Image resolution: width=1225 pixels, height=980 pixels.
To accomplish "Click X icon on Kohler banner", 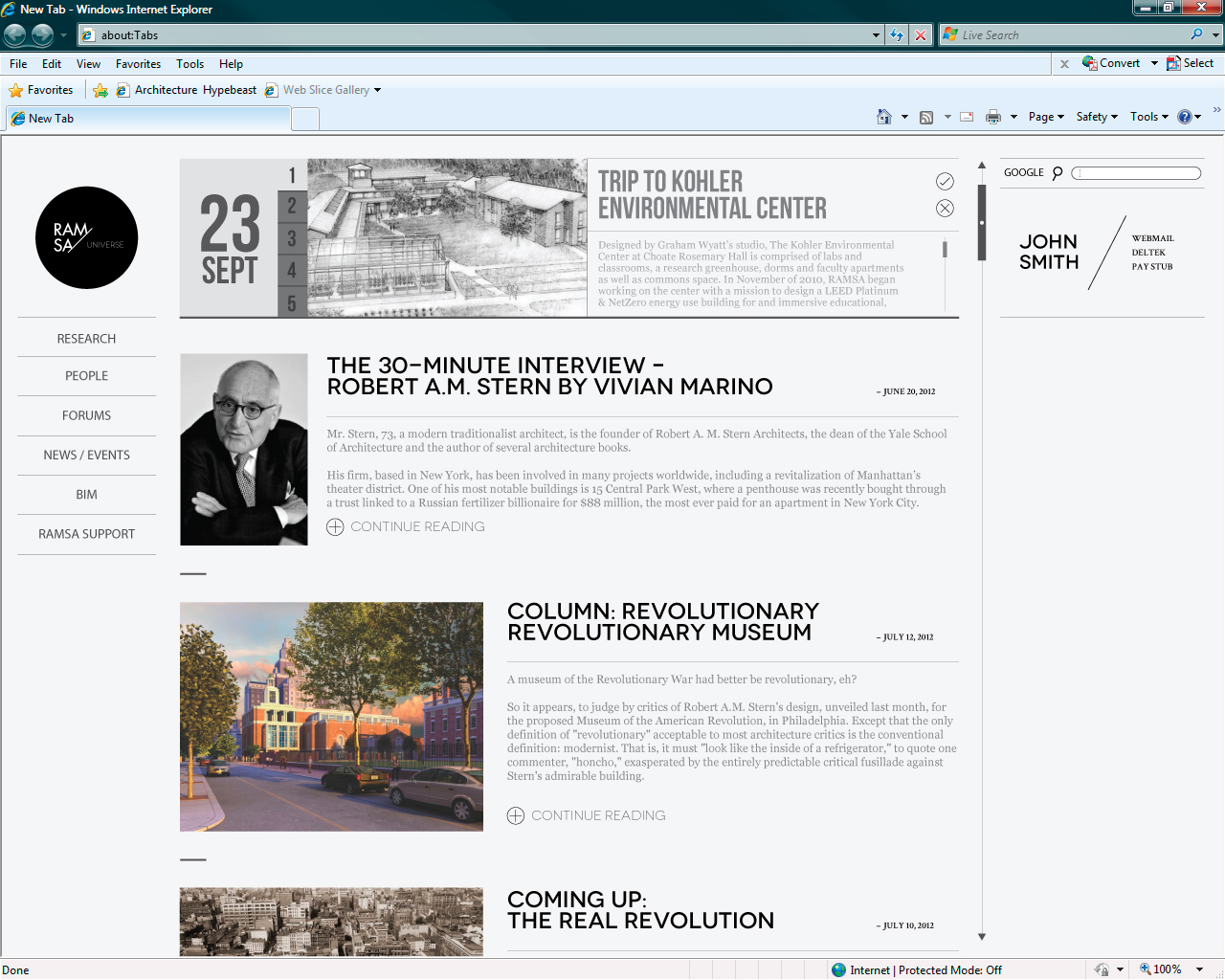I will (x=945, y=208).
